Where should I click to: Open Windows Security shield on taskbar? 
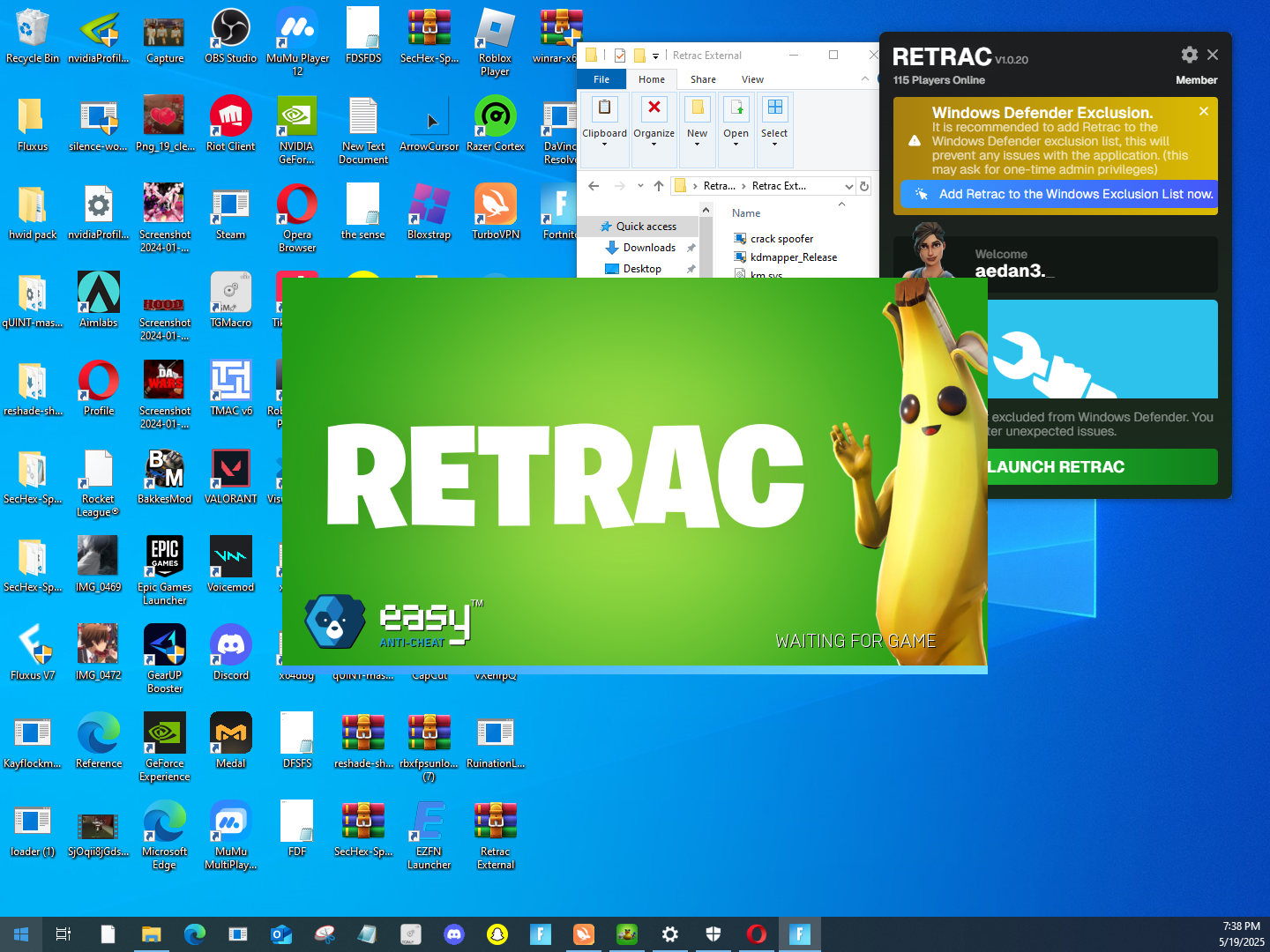(x=713, y=934)
